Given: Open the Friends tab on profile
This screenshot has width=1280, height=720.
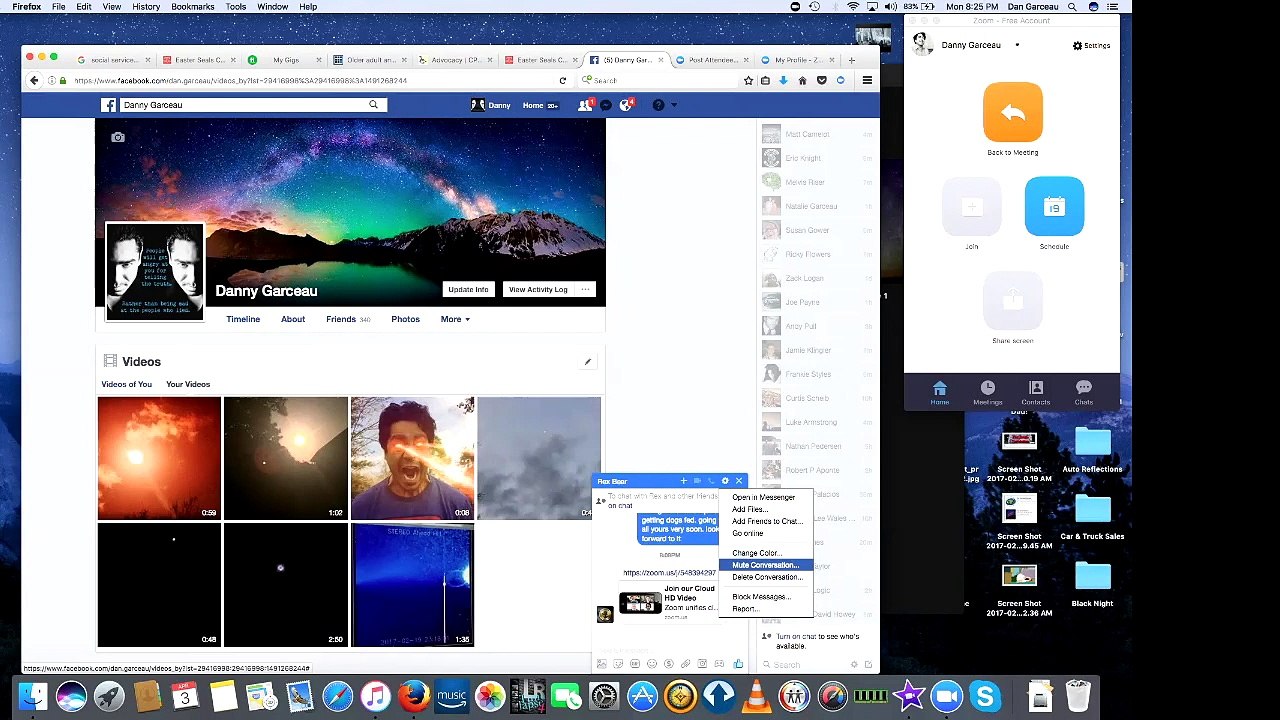Looking at the screenshot, I should pos(347,319).
